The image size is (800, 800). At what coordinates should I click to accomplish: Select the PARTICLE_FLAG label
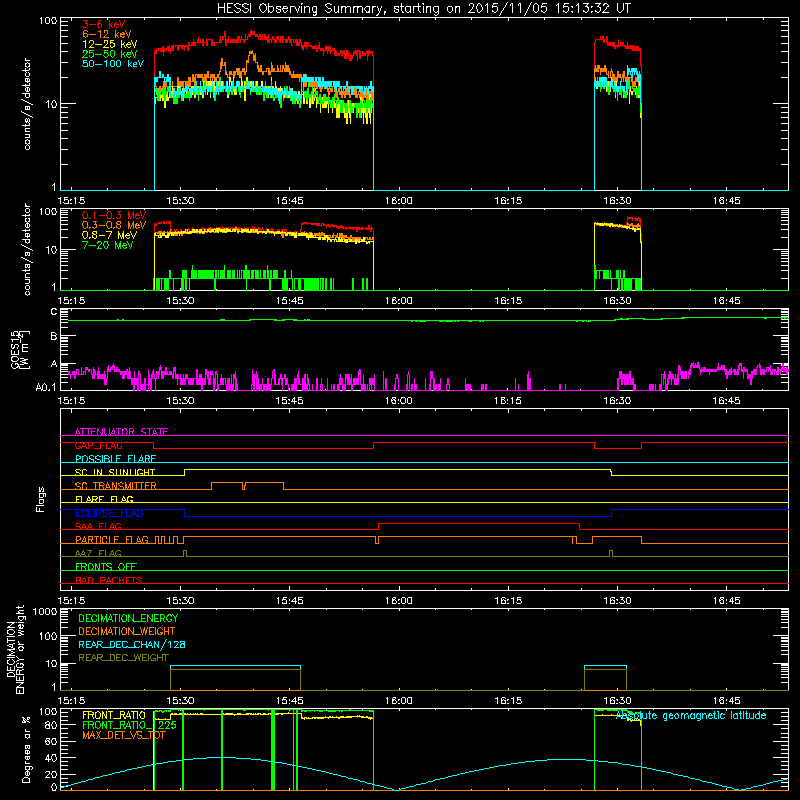pyautogui.click(x=112, y=540)
